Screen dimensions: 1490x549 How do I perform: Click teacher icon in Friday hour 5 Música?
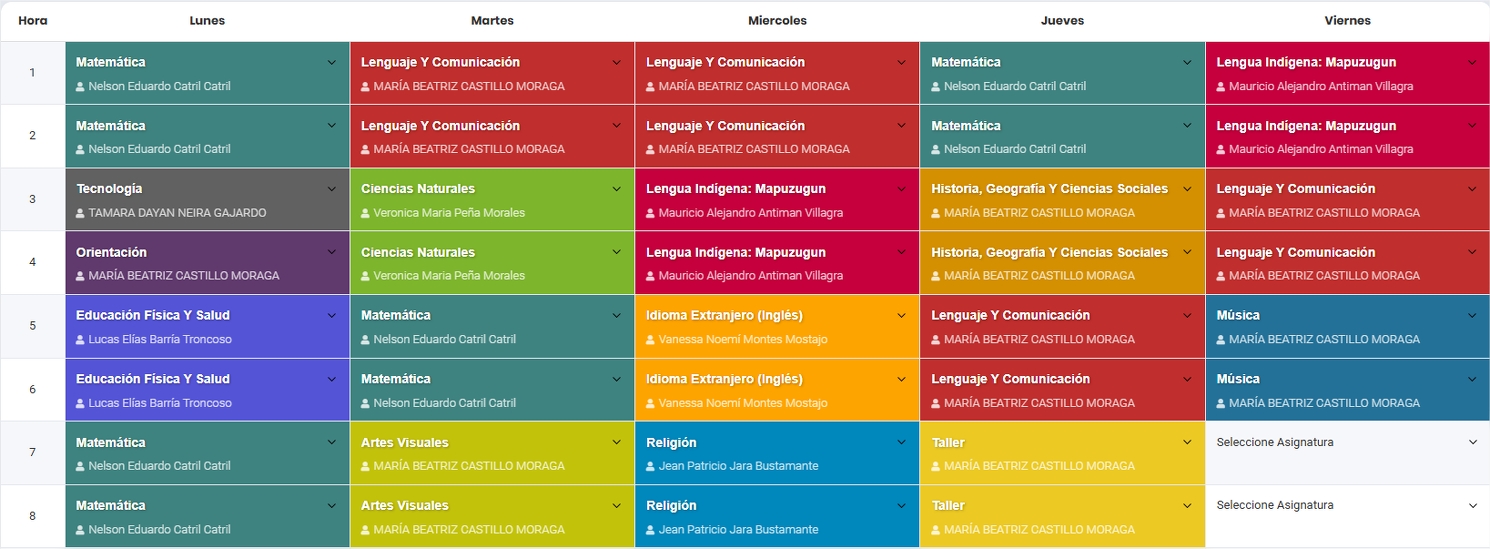(1221, 340)
